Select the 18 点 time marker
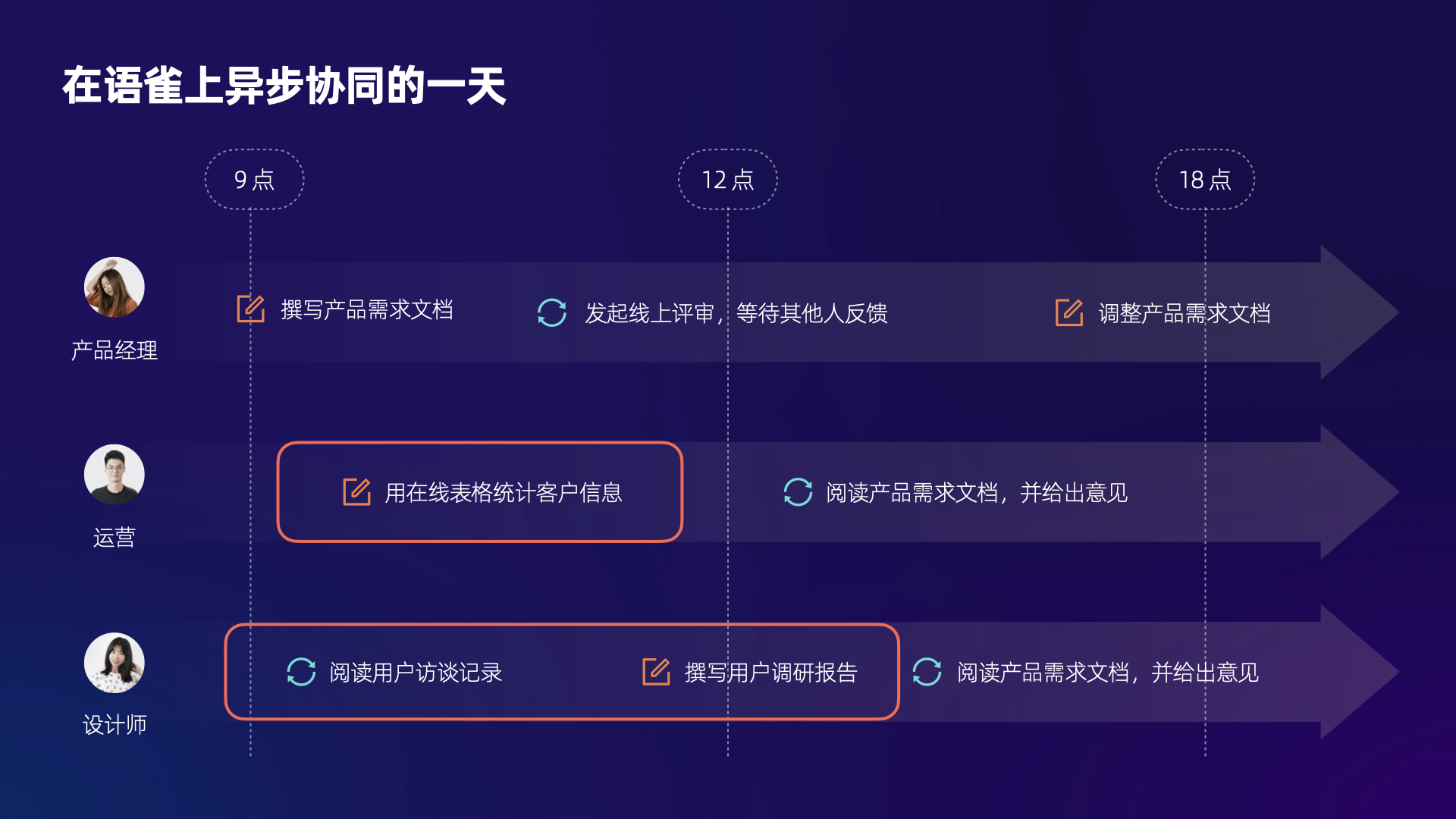This screenshot has width=1456, height=819. tap(1204, 180)
